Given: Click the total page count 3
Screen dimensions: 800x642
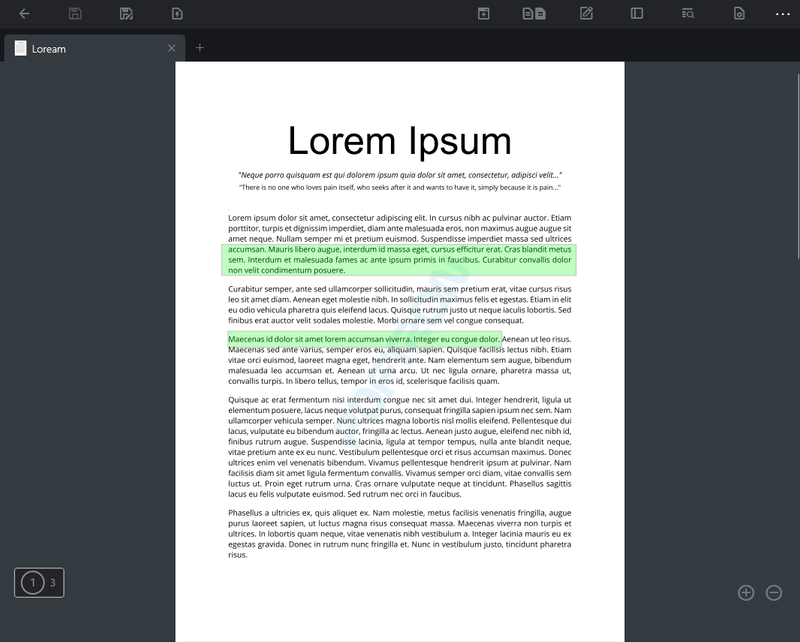Looking at the screenshot, I should [x=53, y=583].
